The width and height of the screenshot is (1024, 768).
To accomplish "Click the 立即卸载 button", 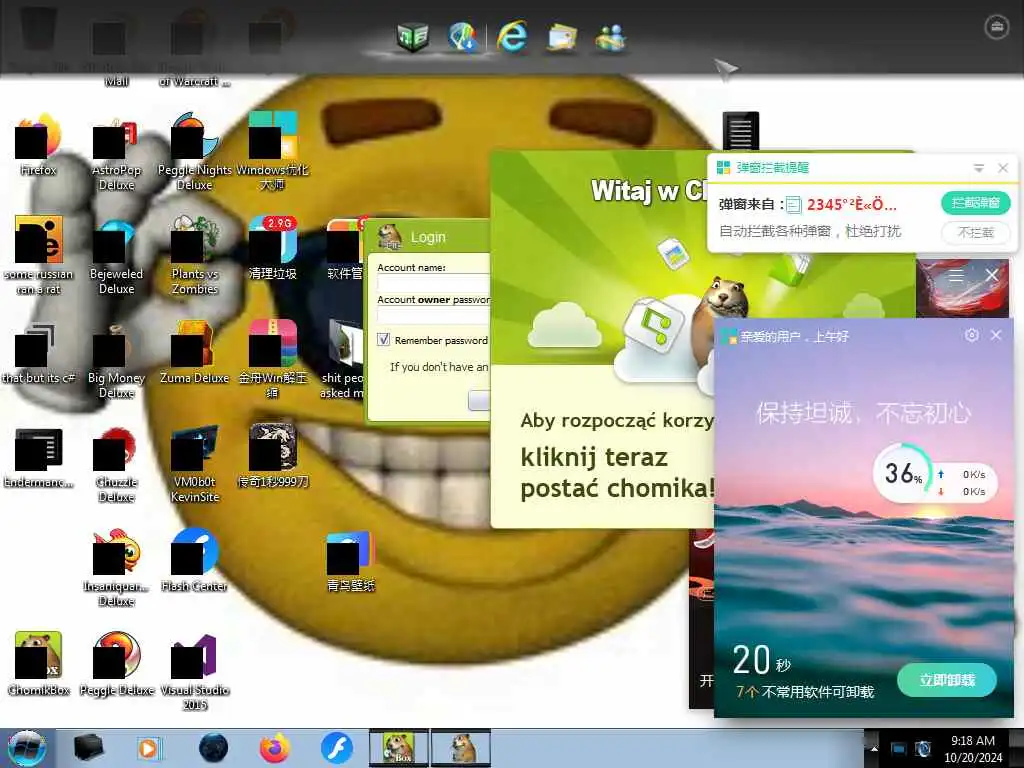I will [947, 680].
